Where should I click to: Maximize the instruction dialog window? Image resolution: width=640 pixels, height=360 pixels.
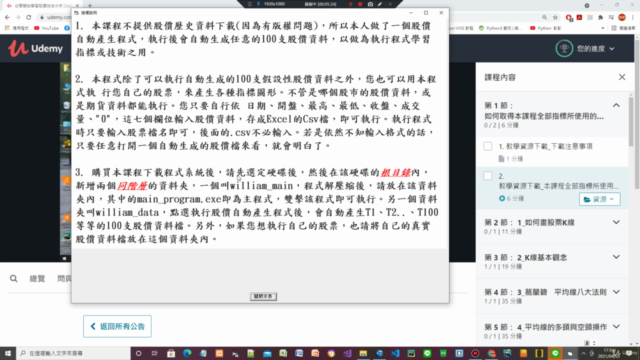pos(426,13)
